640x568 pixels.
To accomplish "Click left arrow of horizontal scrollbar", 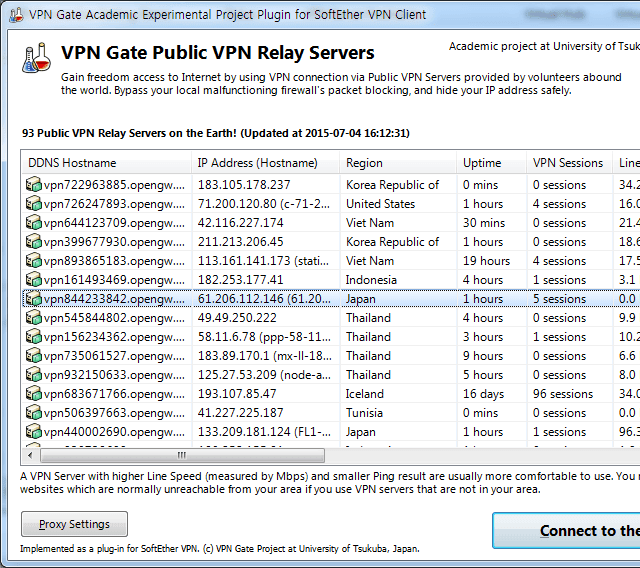I will click(30, 455).
